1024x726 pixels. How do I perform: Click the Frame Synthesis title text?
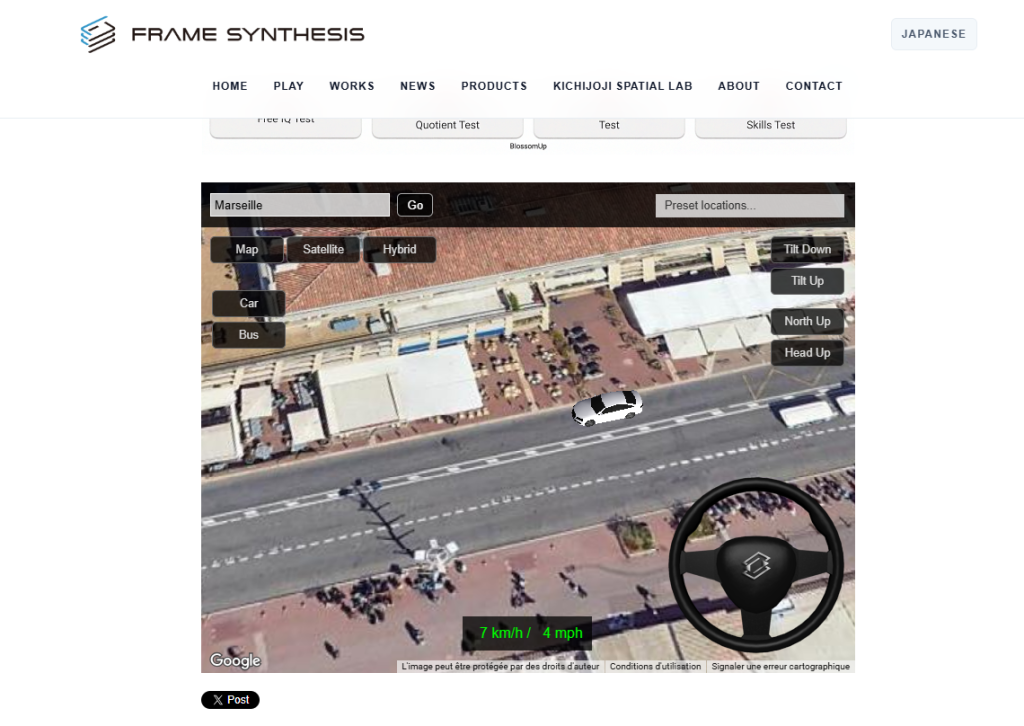click(x=248, y=34)
